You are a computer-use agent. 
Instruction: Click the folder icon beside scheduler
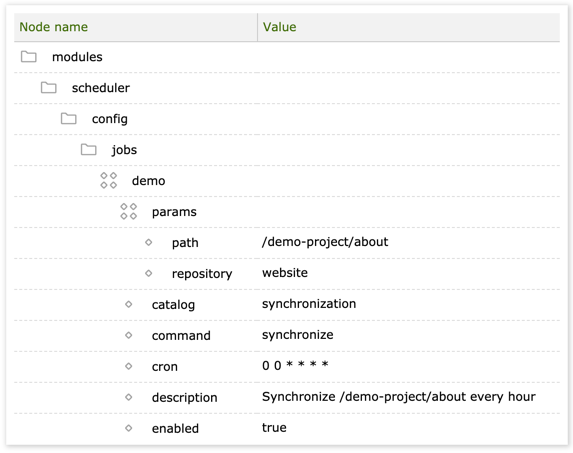[x=49, y=88]
